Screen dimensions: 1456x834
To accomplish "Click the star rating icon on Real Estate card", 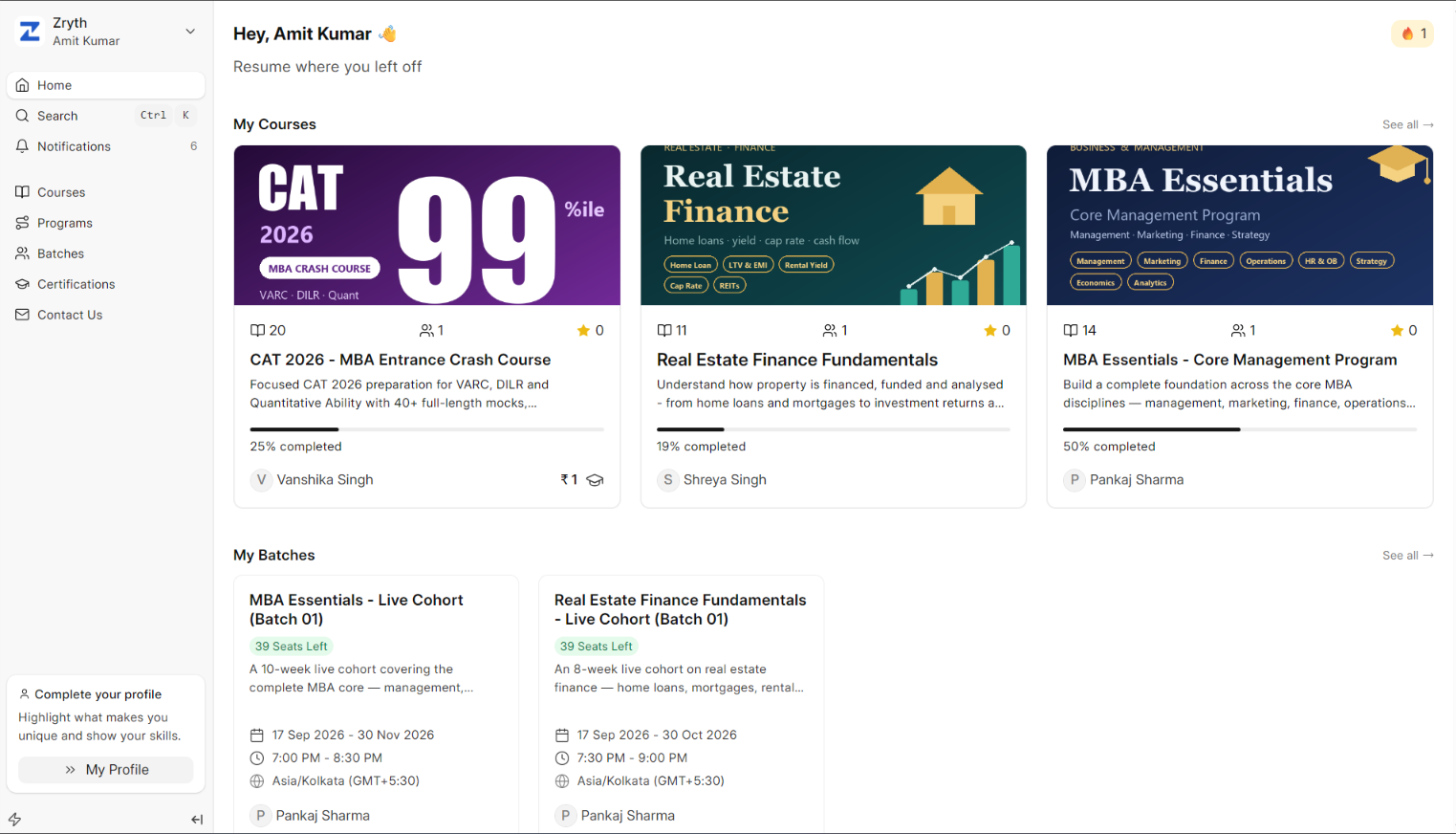I will [990, 330].
